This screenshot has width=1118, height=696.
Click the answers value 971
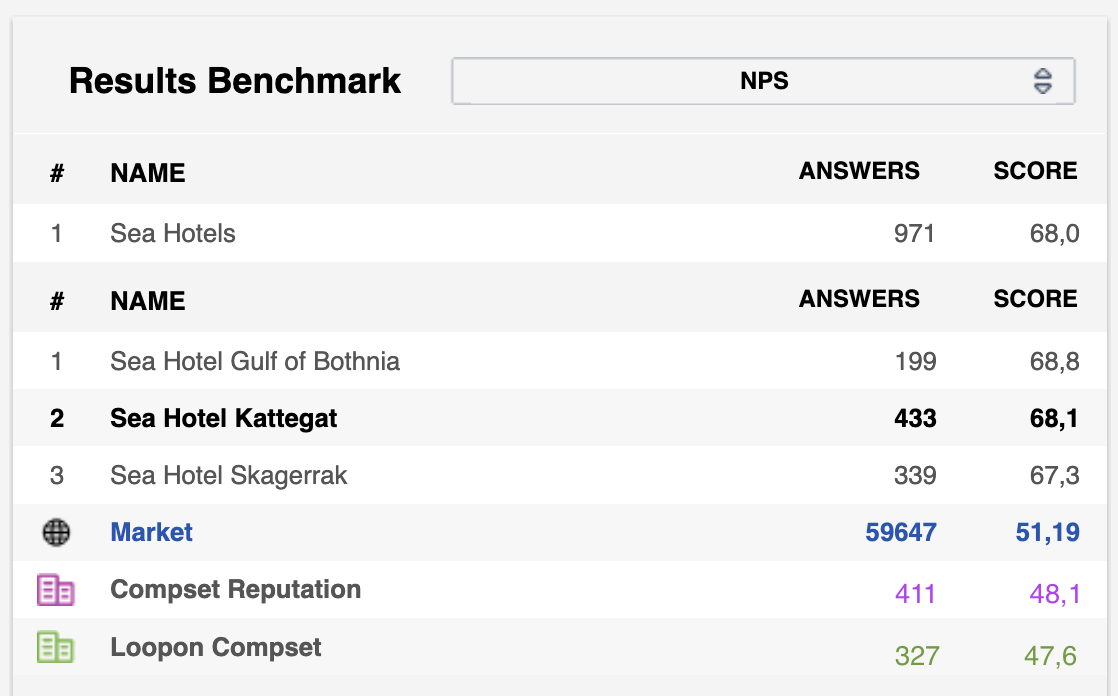point(914,233)
